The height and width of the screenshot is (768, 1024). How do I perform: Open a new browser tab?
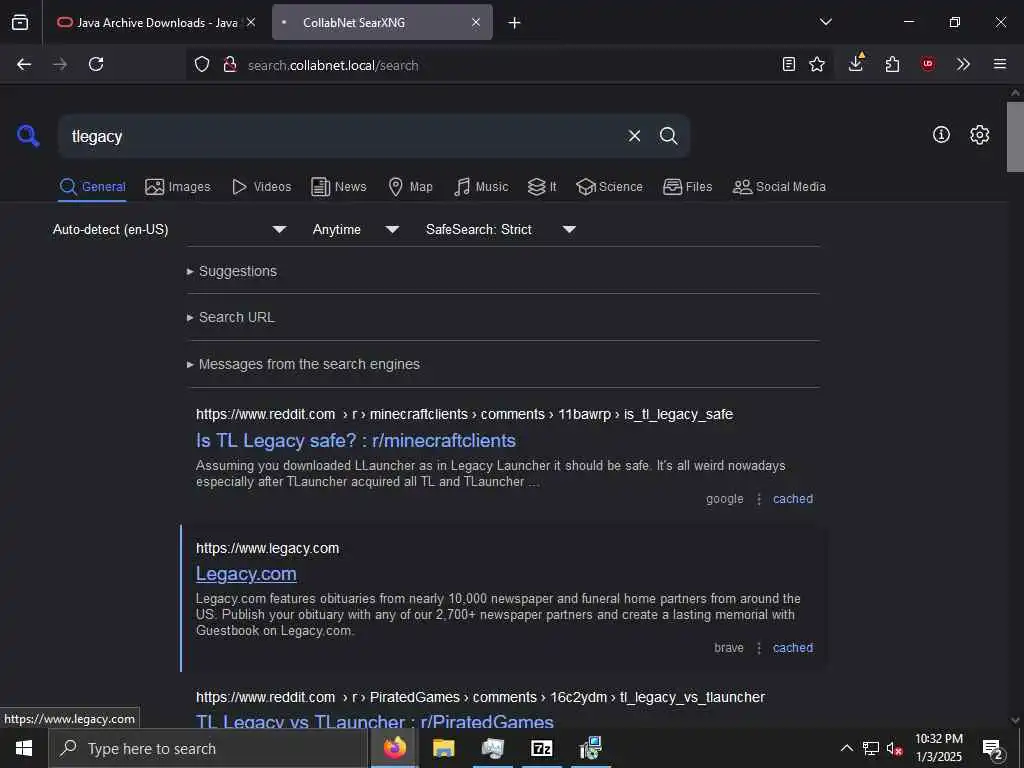[x=515, y=23]
